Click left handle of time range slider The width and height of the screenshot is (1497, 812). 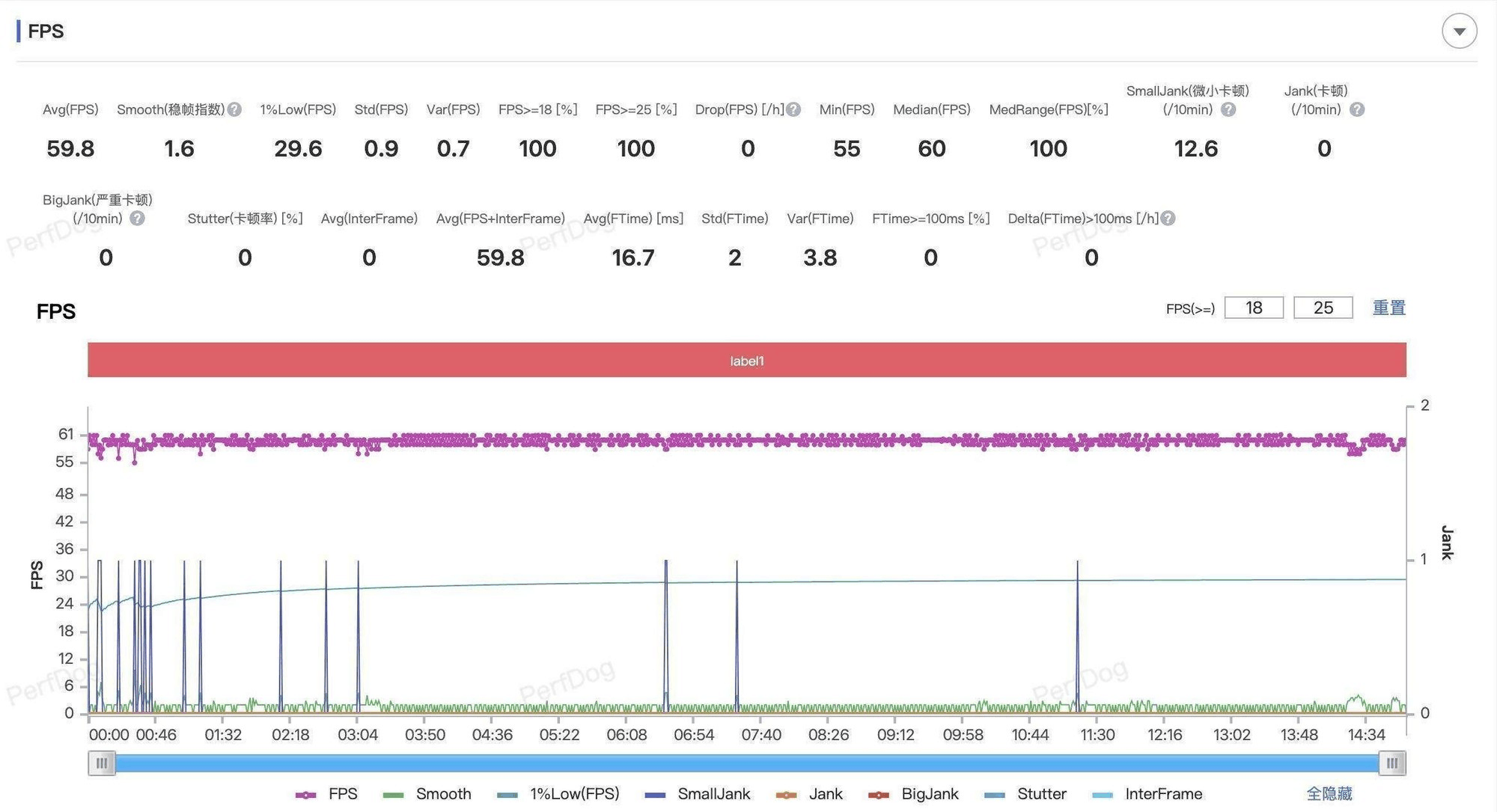102,763
